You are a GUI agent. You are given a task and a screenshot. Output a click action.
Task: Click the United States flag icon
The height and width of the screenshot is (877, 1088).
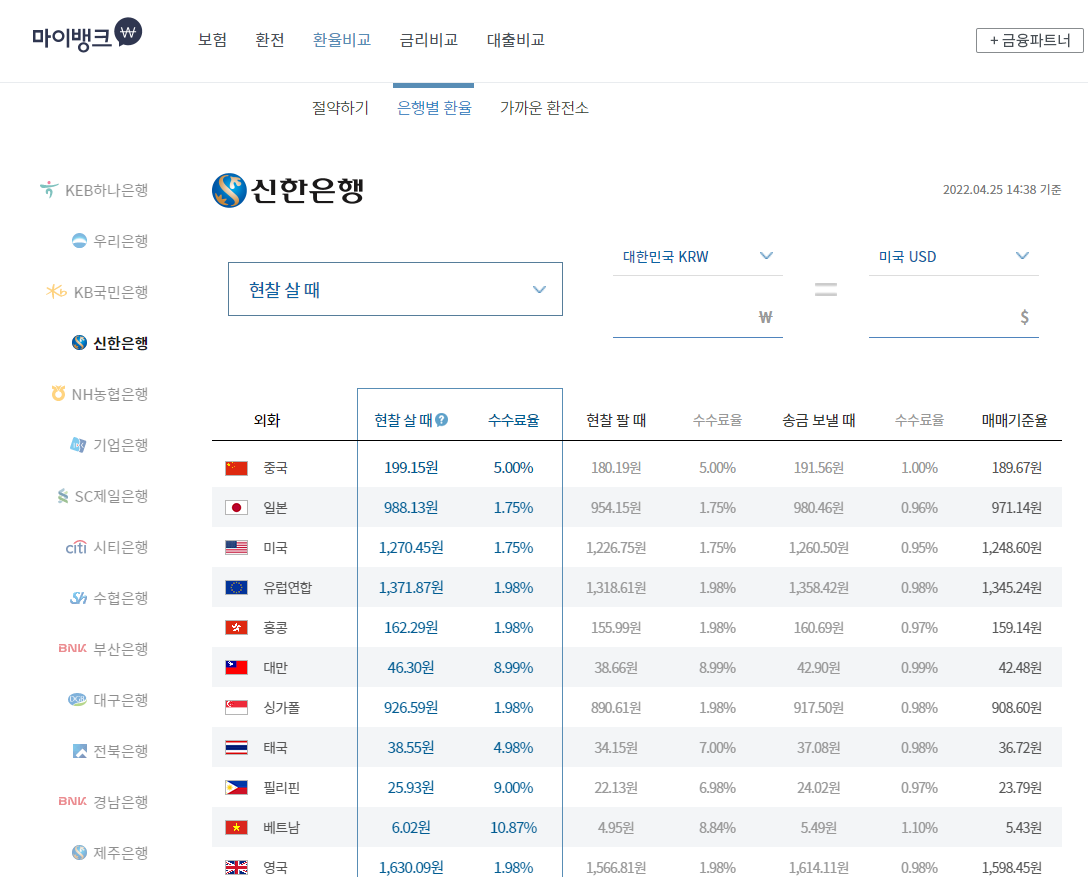(x=237, y=548)
